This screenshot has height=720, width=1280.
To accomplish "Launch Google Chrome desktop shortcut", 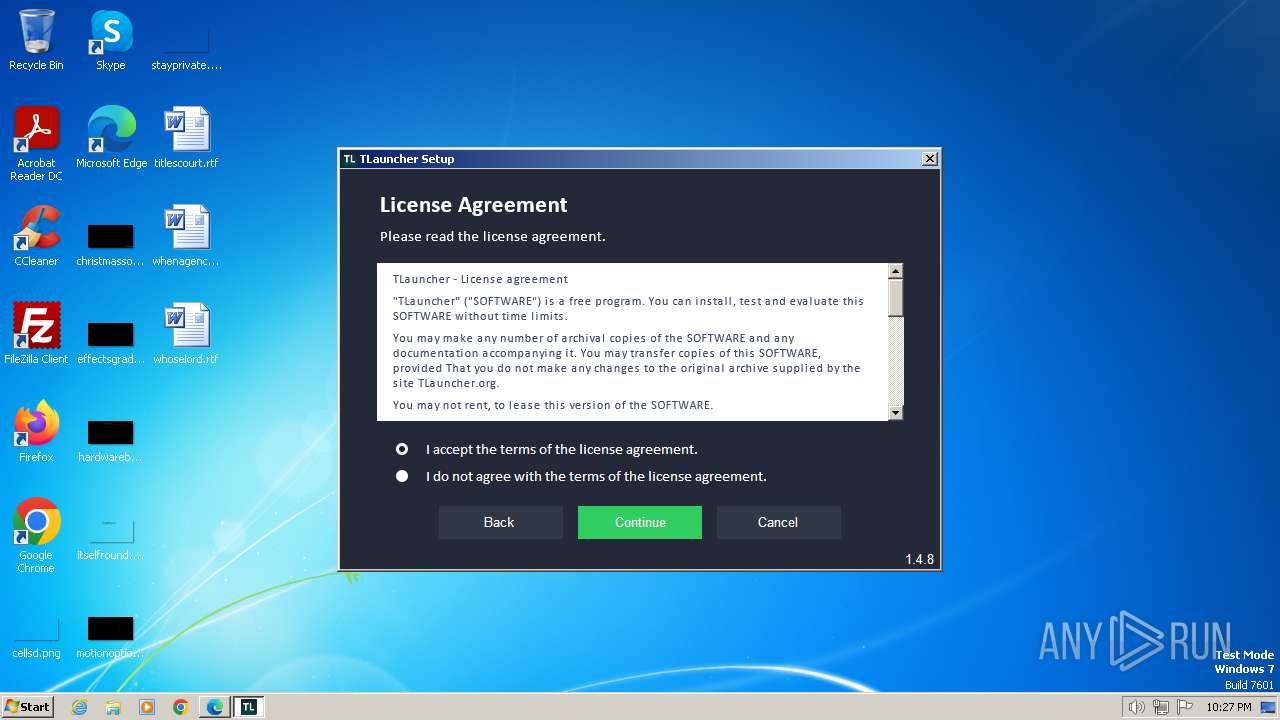I will click(36, 535).
